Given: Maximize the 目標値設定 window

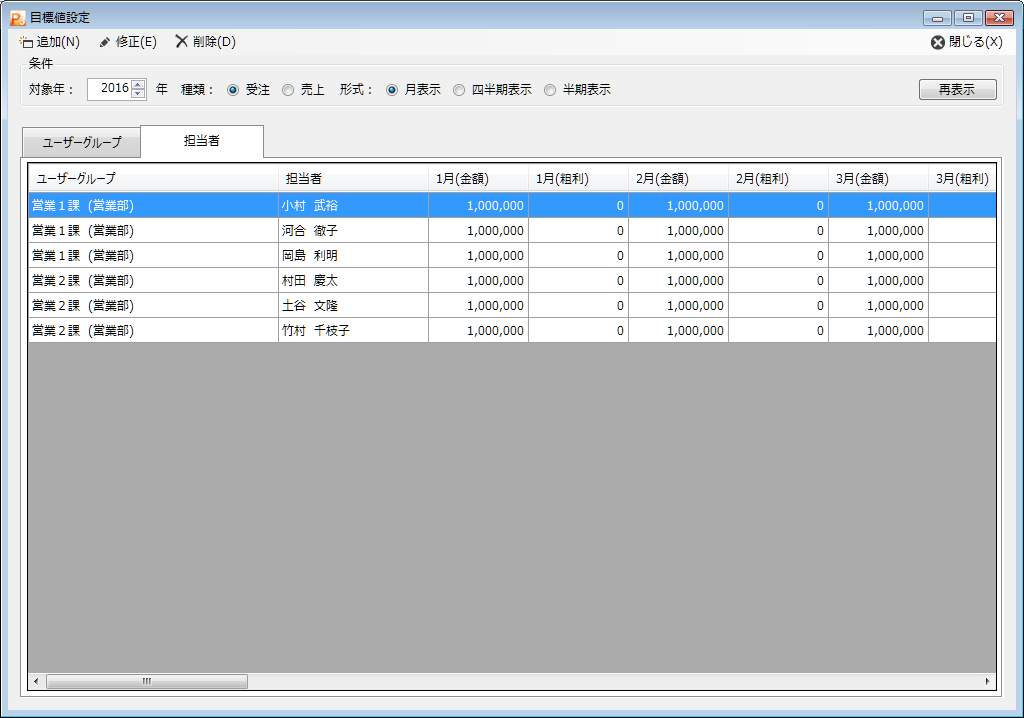Looking at the screenshot, I should click(968, 18).
